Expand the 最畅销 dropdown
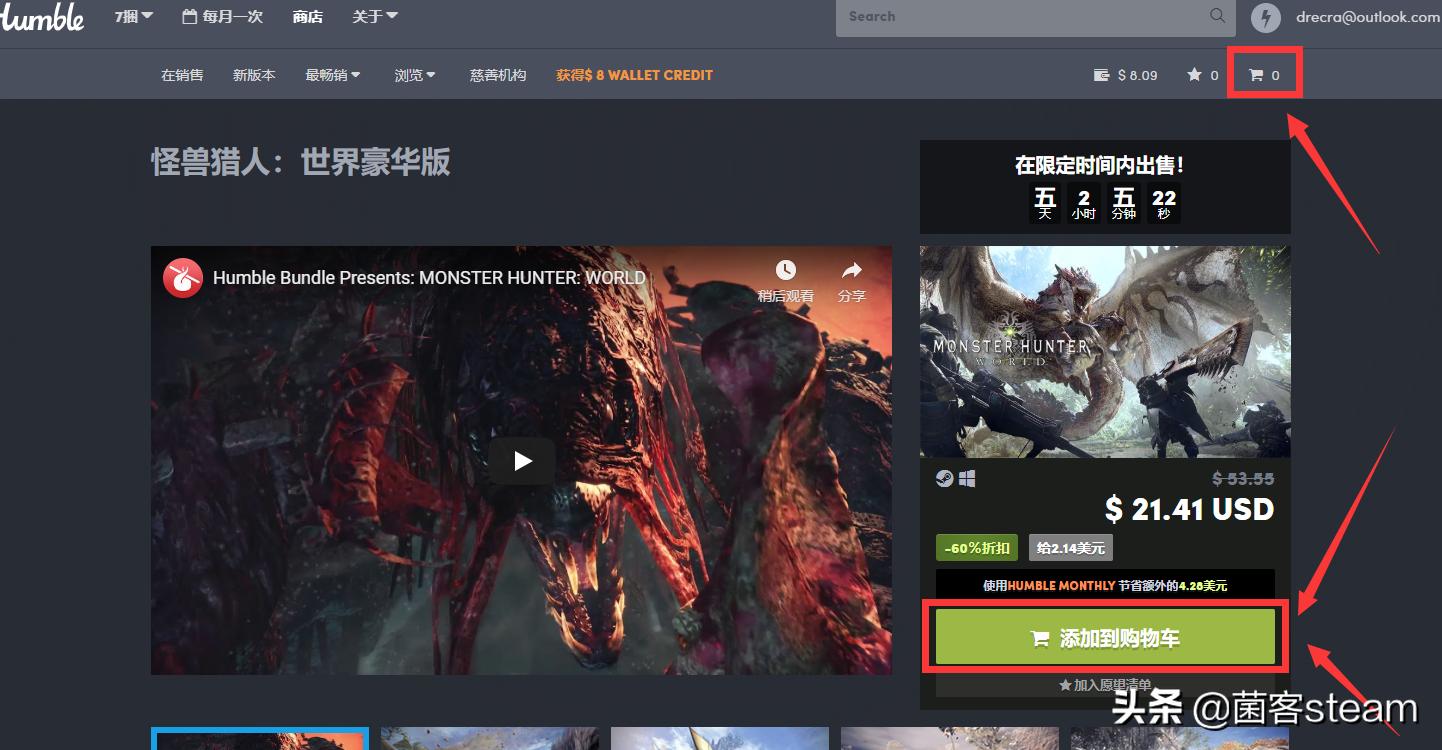The width and height of the screenshot is (1442, 750). click(x=333, y=75)
